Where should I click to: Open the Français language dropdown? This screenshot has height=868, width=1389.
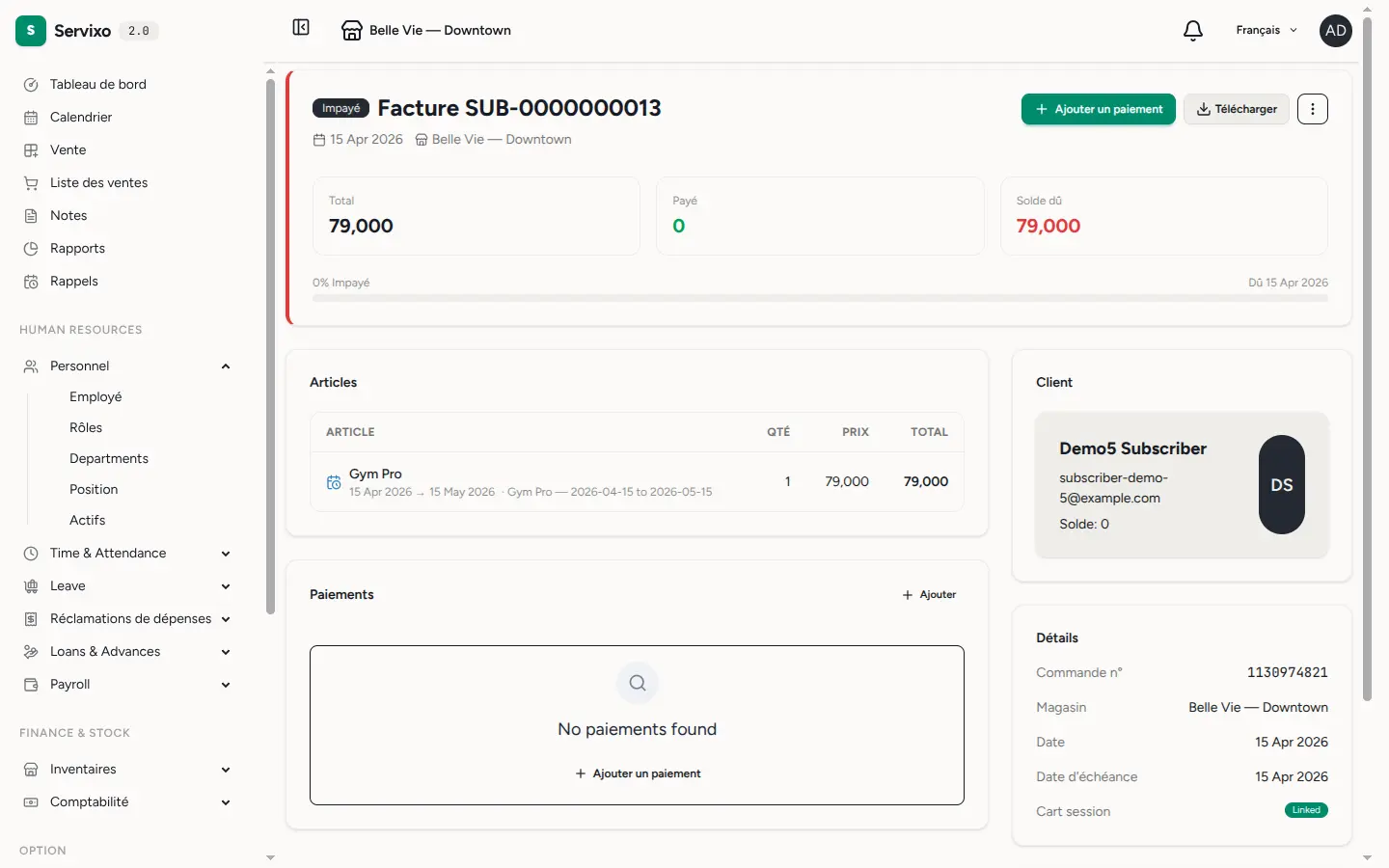[x=1266, y=31]
